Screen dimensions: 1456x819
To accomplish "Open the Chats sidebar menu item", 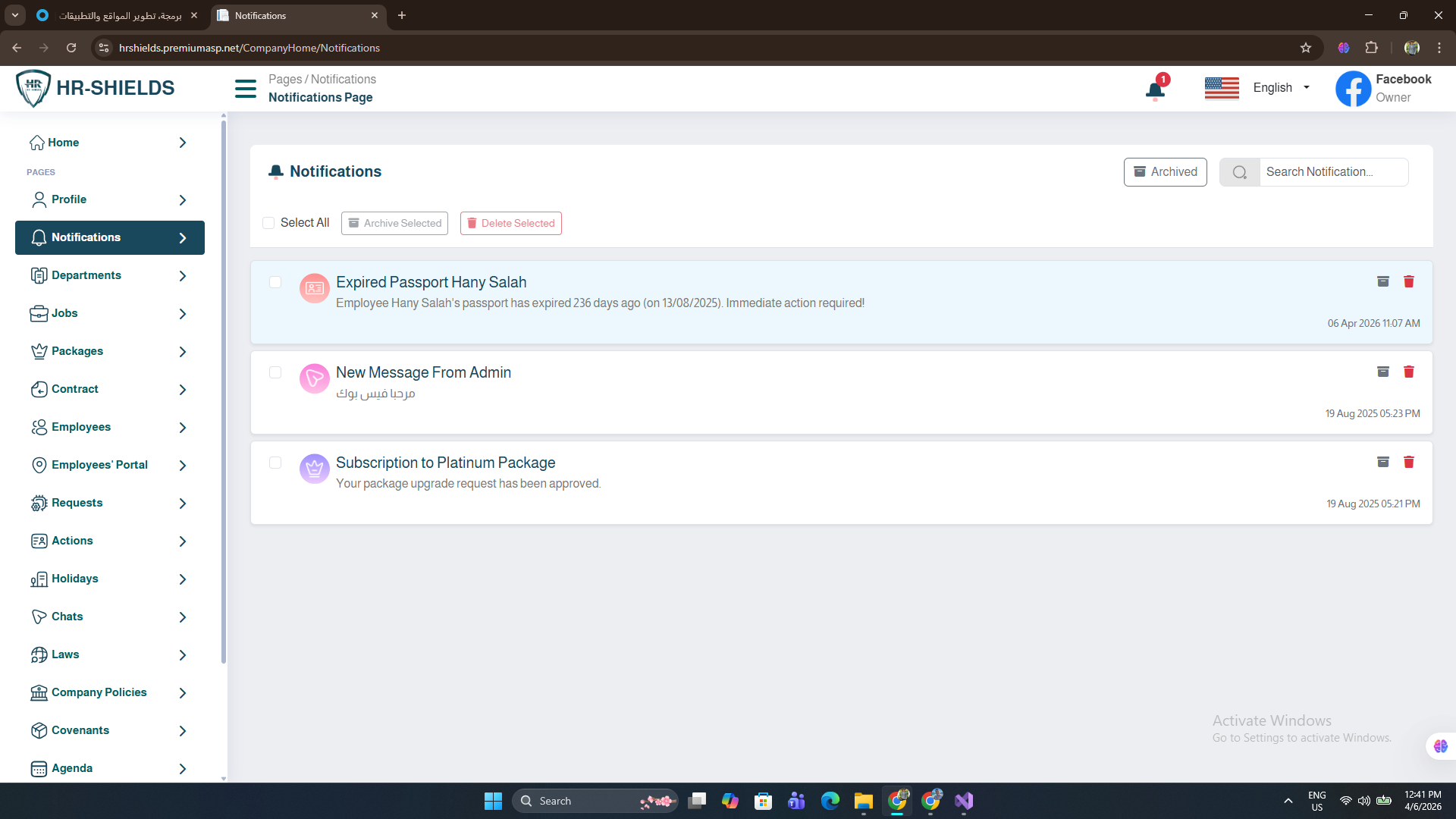I will click(67, 617).
